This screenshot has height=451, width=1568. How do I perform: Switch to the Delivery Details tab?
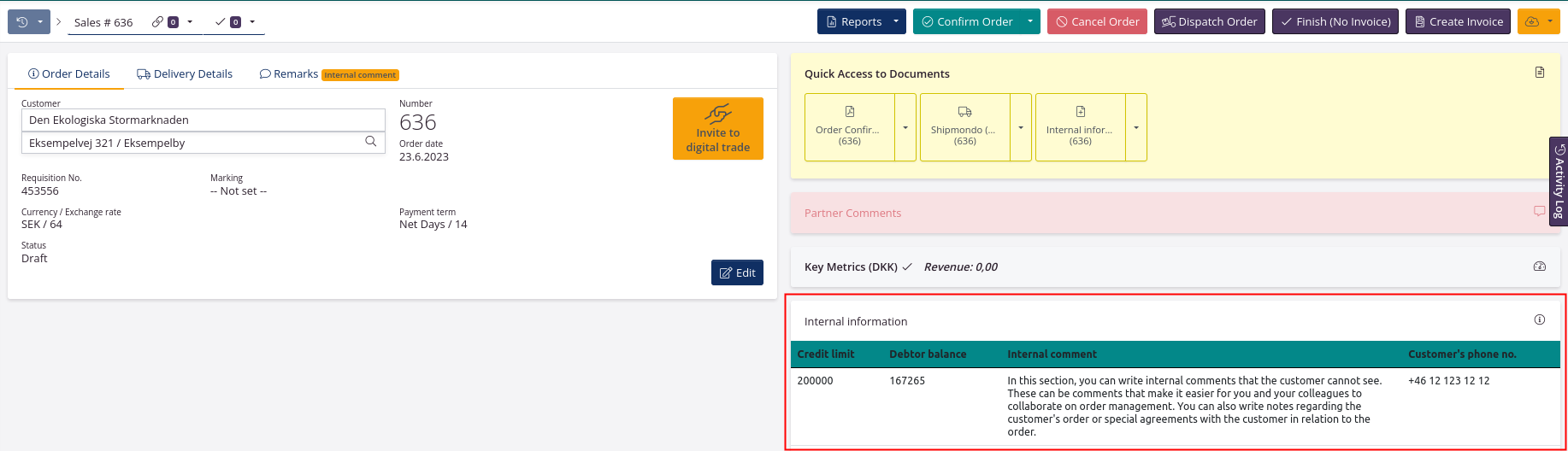tap(185, 74)
